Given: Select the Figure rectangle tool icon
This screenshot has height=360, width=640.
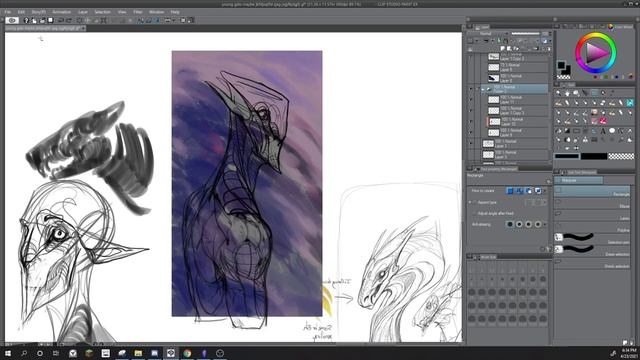Looking at the screenshot, I should coord(576,131).
